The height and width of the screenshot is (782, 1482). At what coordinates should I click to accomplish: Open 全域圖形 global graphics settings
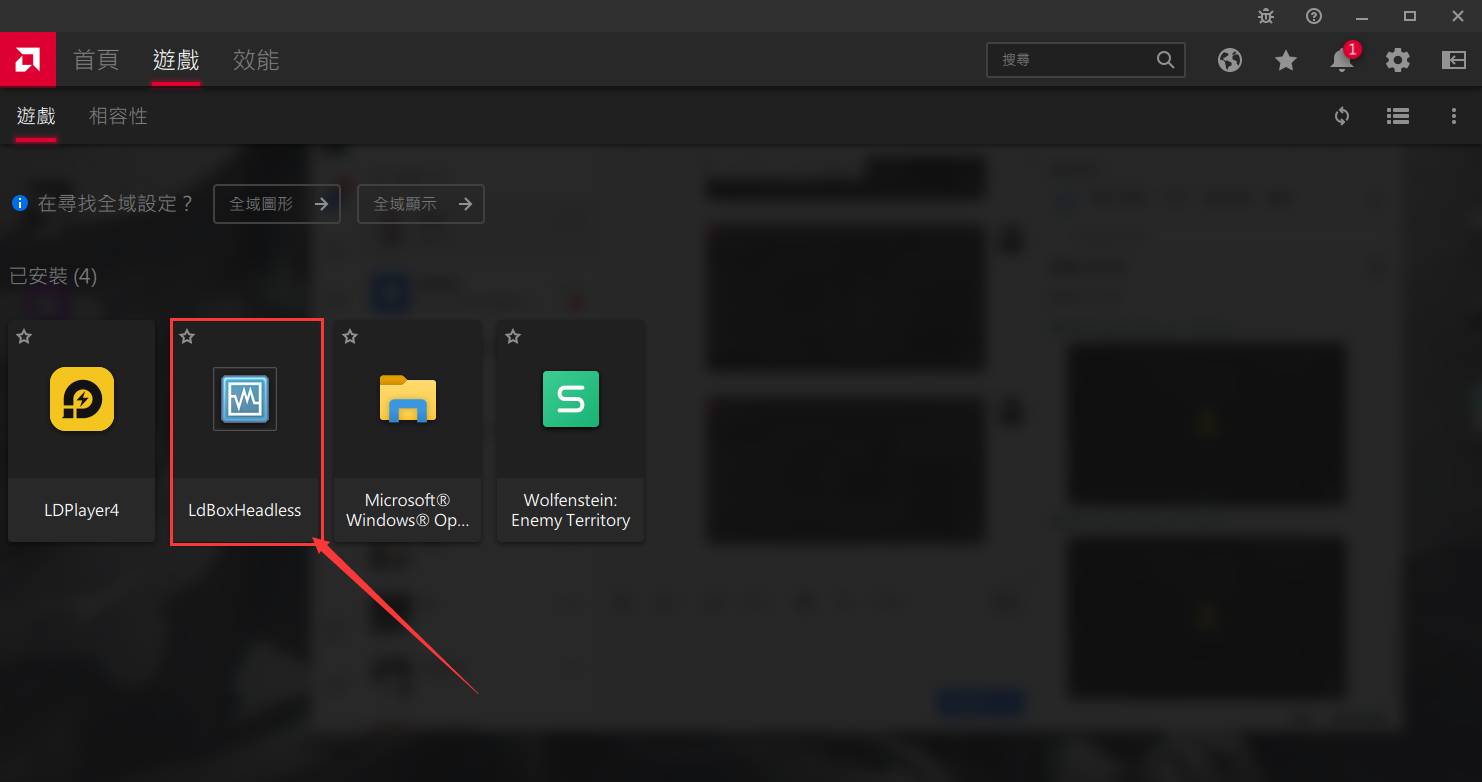tap(277, 204)
